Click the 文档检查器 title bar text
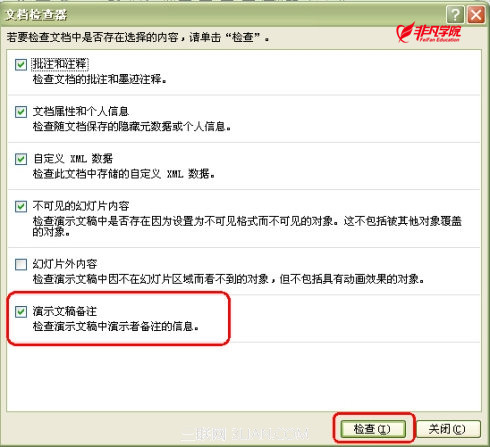Screen dimensions: 490x447 [36, 15]
